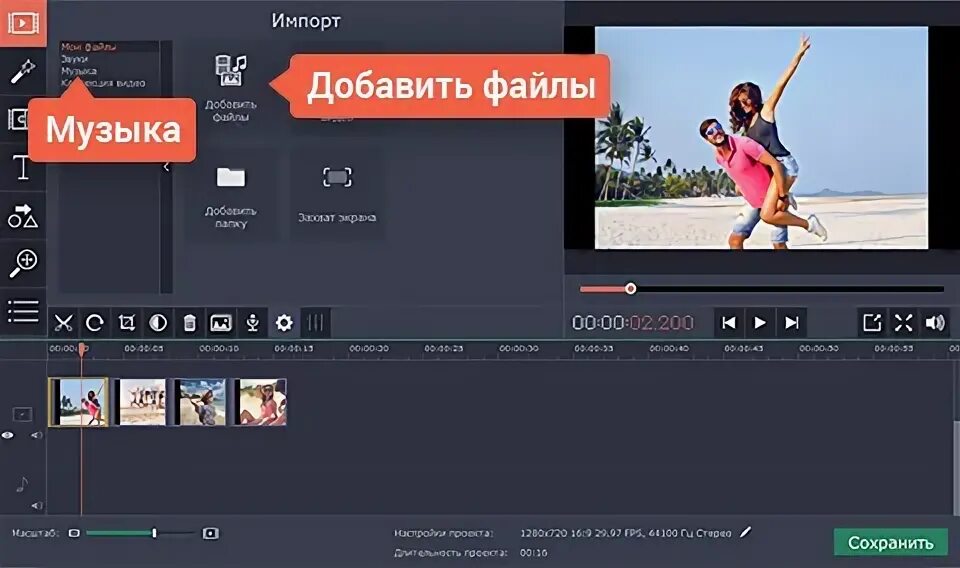The height and width of the screenshot is (568, 960).
Task: Skip to next frame in player
Action: 792,323
